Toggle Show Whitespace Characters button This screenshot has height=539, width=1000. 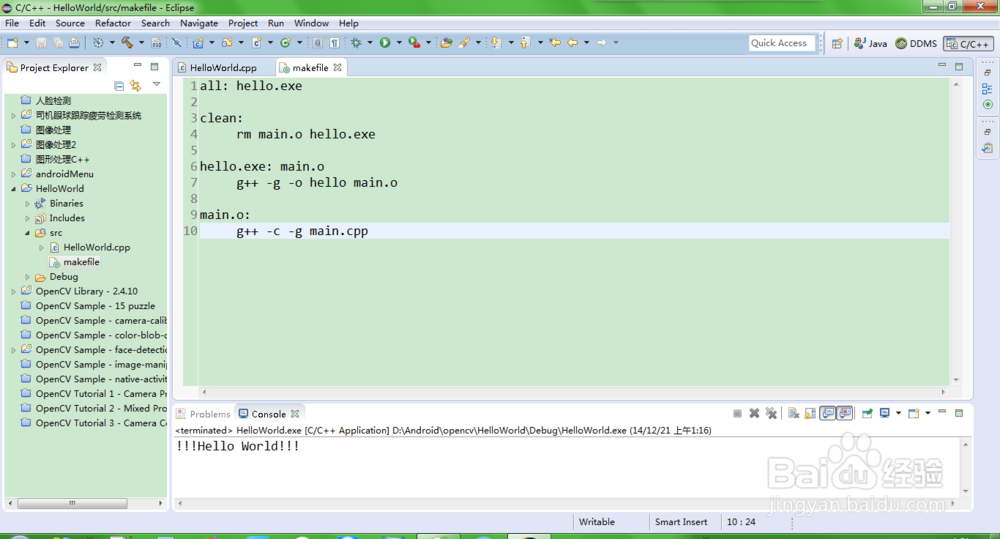[334, 43]
